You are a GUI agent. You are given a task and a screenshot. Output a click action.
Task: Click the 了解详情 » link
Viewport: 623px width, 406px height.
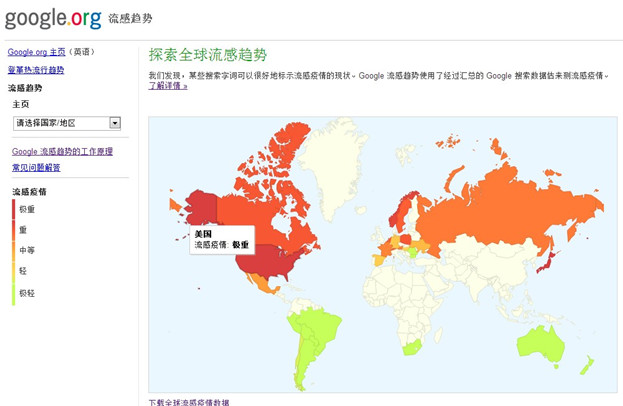[x=168, y=85]
